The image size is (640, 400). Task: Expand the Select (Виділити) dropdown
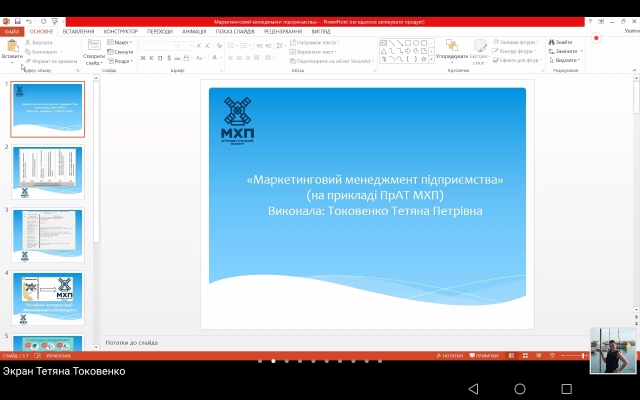tap(564, 60)
